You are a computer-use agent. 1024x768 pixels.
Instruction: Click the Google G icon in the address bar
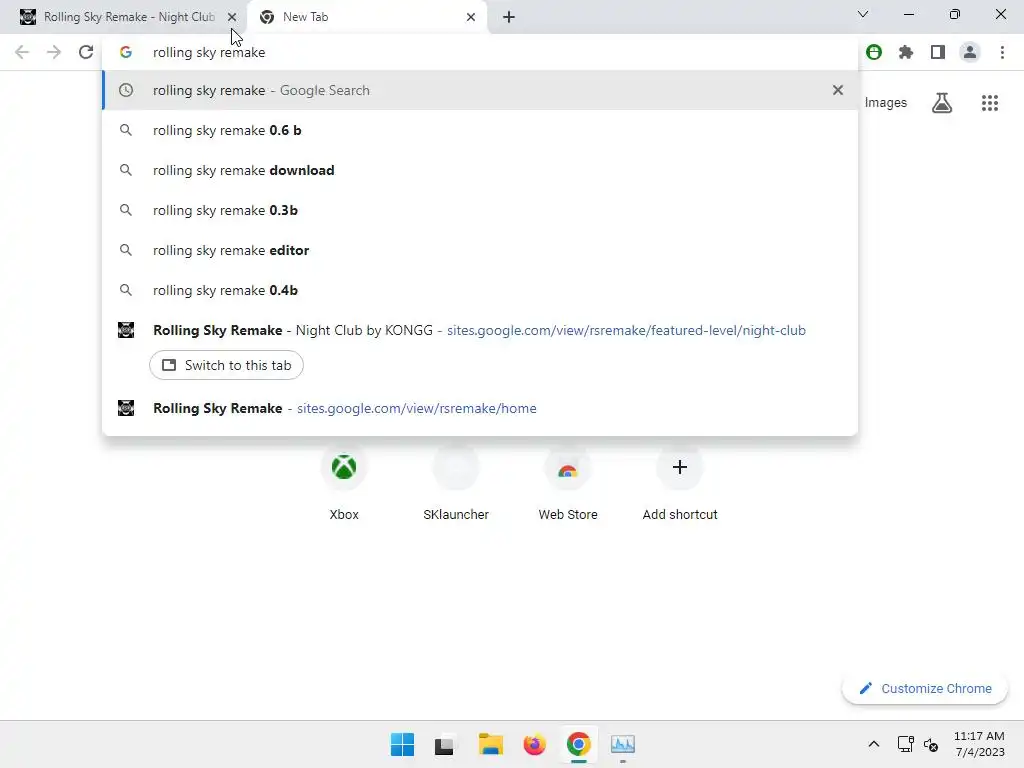(x=126, y=52)
